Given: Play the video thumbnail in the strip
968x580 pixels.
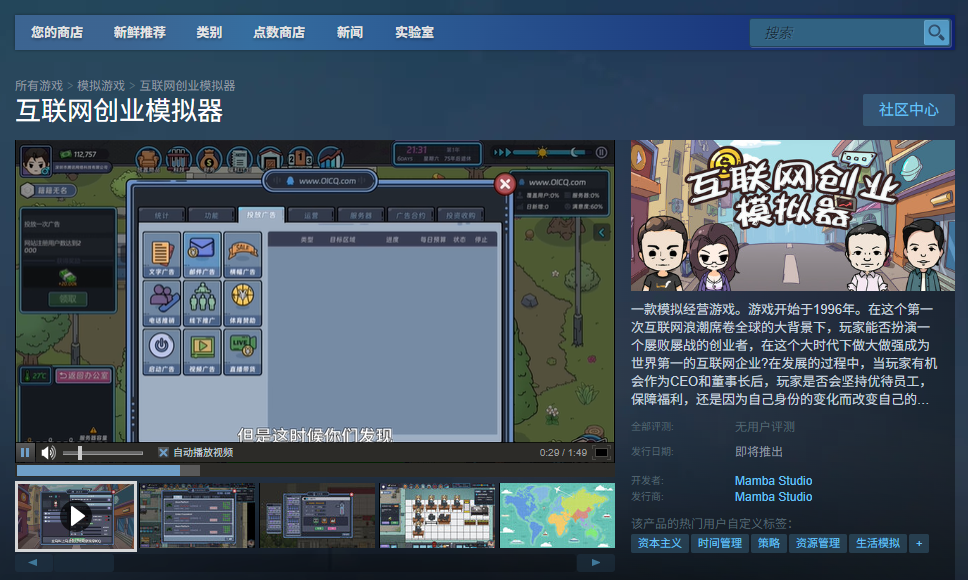Looking at the screenshot, I should pos(76,516).
